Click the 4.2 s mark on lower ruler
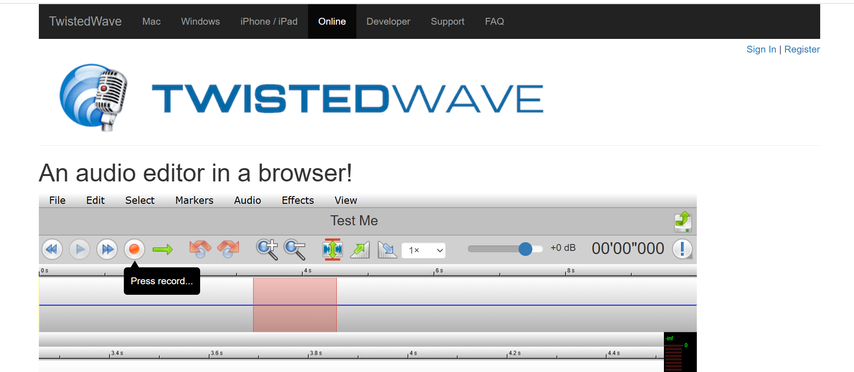 click(x=513, y=353)
